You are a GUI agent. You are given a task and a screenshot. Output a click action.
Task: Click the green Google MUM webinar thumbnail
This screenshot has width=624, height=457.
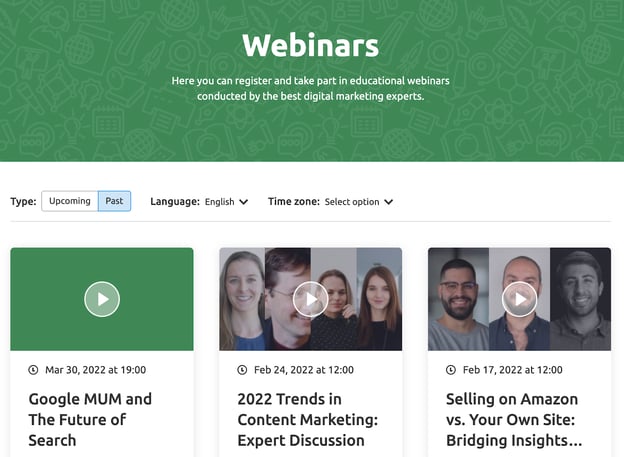[x=102, y=299]
